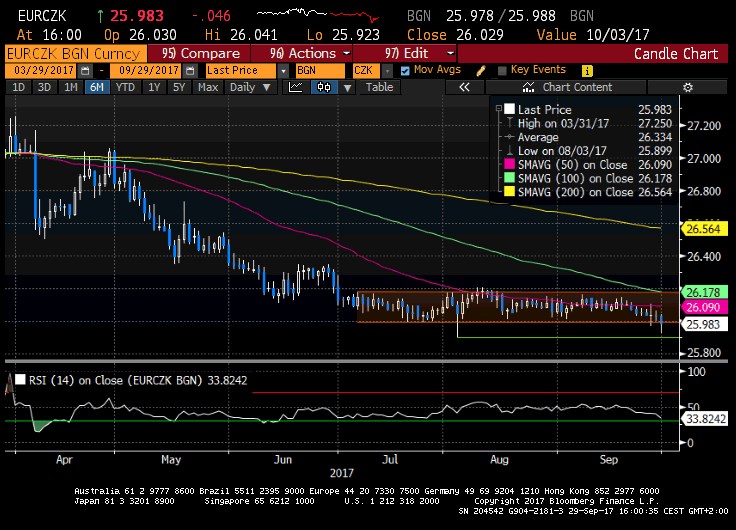Collapse panel with double left arrows
Image resolution: width=736 pixels, height=530 pixels.
tap(464, 87)
